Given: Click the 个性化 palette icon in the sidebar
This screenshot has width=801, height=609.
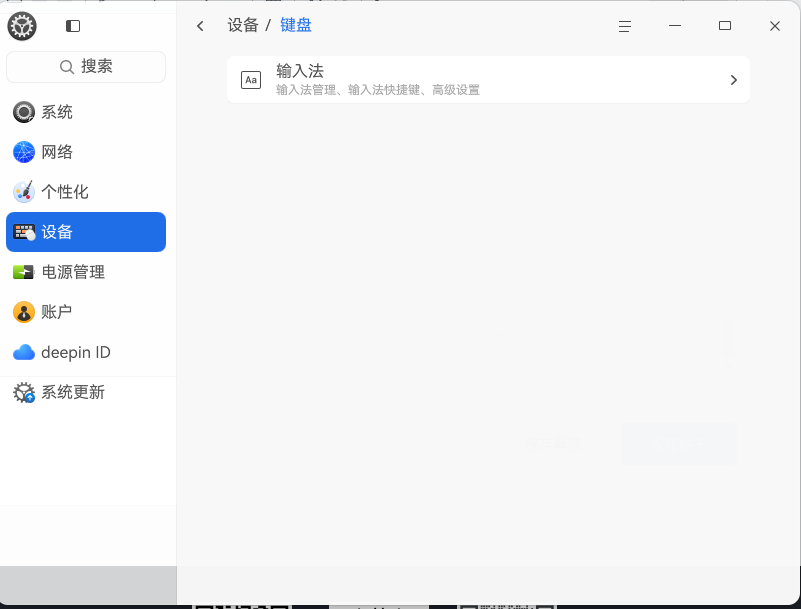Looking at the screenshot, I should coord(23,192).
